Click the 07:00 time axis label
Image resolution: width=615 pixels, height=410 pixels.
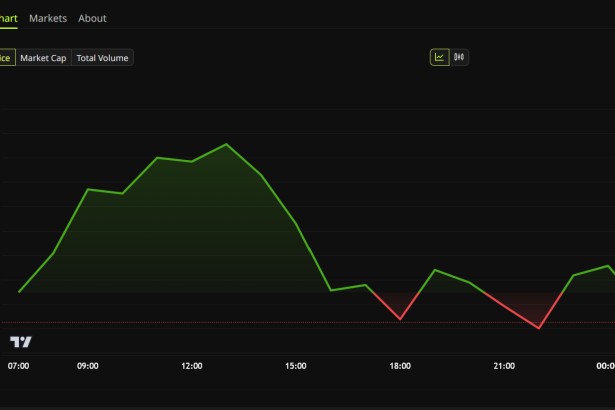pyautogui.click(x=18, y=366)
